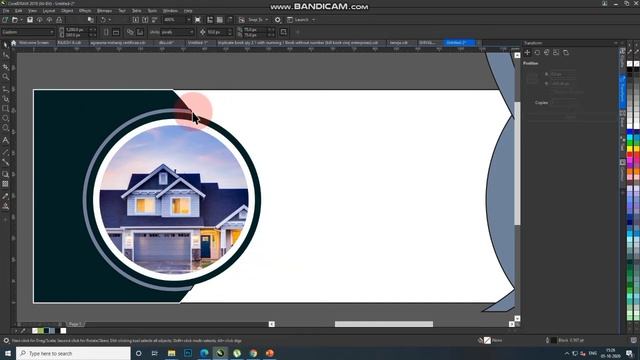Image resolution: width=640 pixels, height=360 pixels.
Task: Toggle show rulers button
Action: coord(210,20)
